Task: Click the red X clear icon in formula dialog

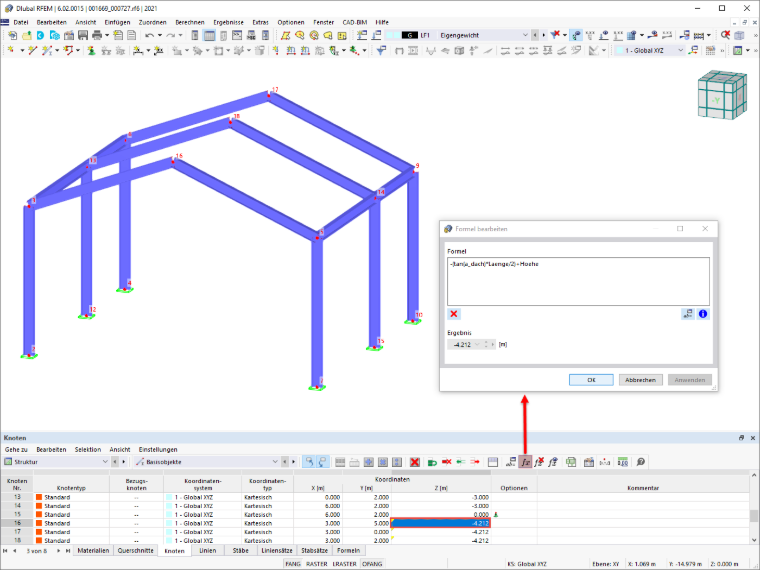Action: pyautogui.click(x=454, y=314)
